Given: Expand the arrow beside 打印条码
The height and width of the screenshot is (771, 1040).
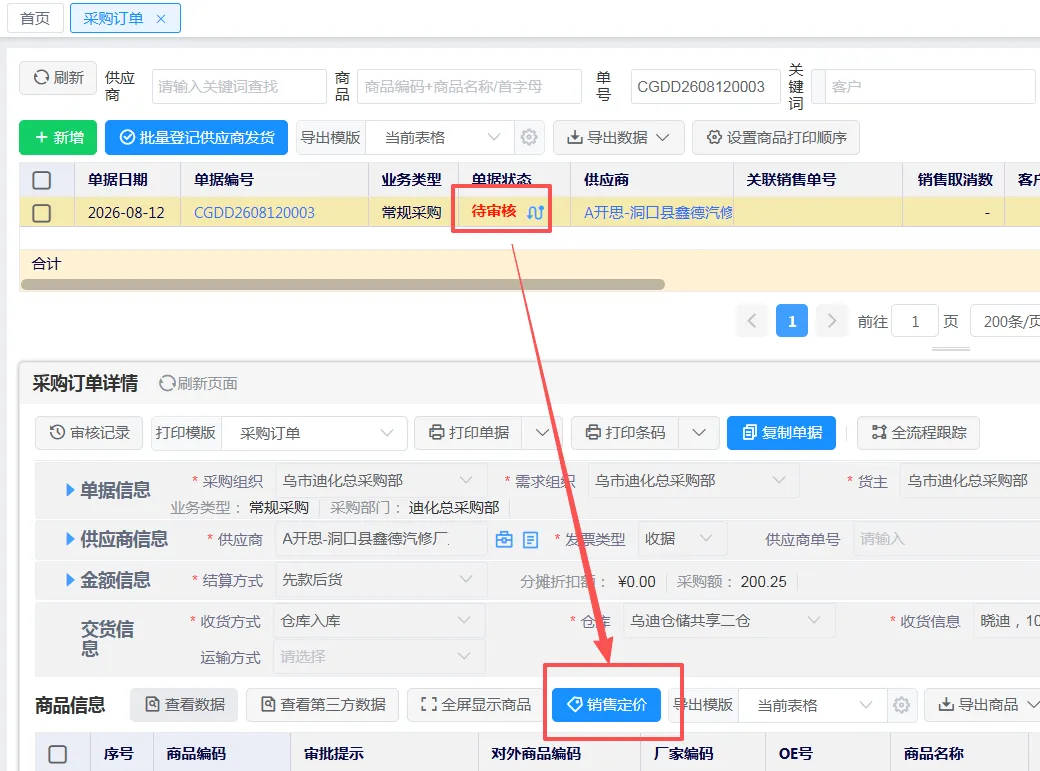Looking at the screenshot, I should click(698, 433).
